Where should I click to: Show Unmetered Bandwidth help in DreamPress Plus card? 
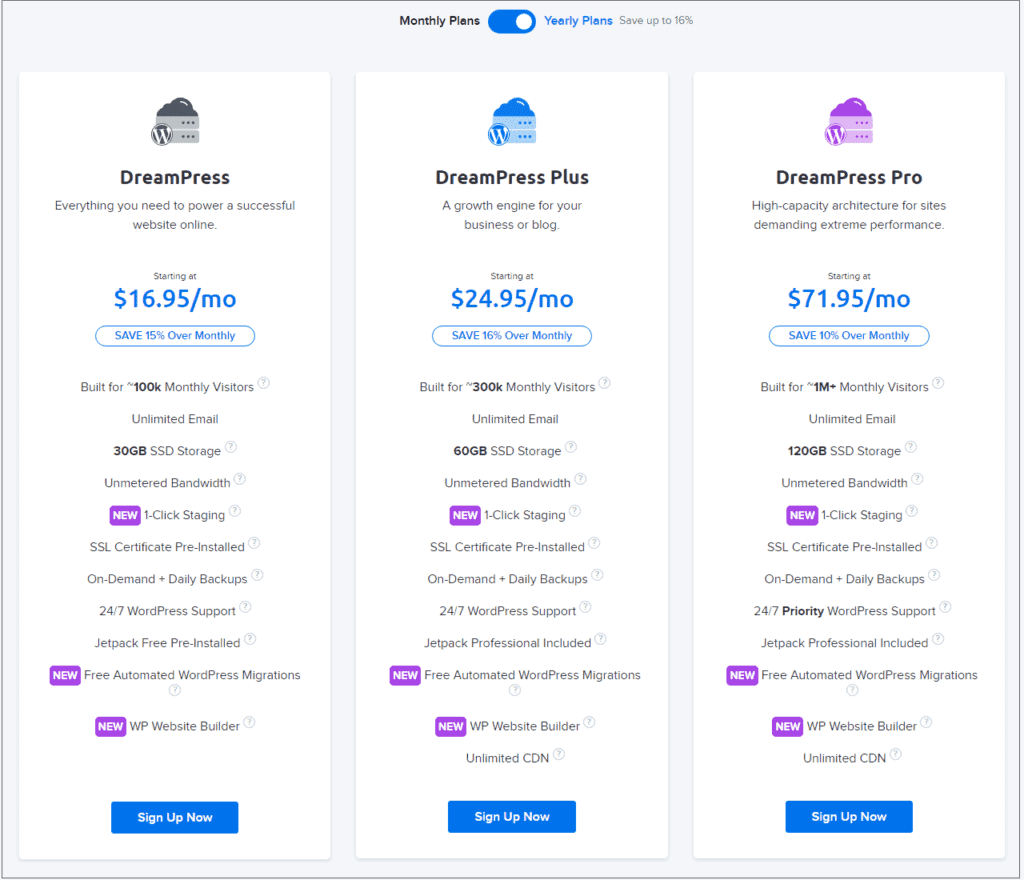[580, 479]
